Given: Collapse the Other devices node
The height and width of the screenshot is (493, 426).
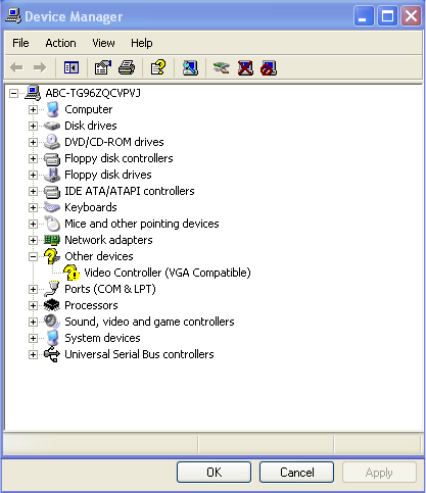Looking at the screenshot, I should [33, 256].
